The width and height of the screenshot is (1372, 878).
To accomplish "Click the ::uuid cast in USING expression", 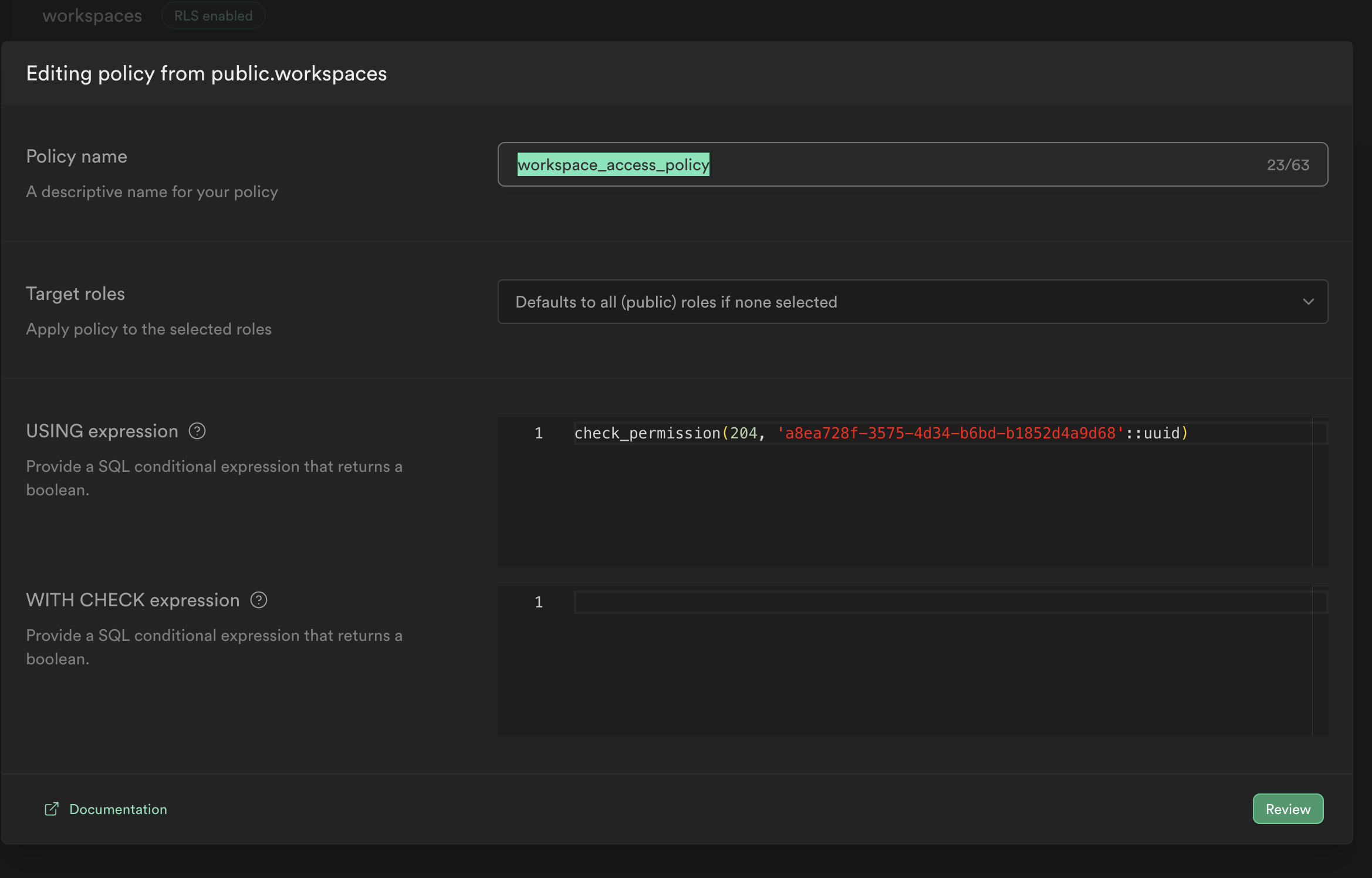I will click(x=1152, y=433).
